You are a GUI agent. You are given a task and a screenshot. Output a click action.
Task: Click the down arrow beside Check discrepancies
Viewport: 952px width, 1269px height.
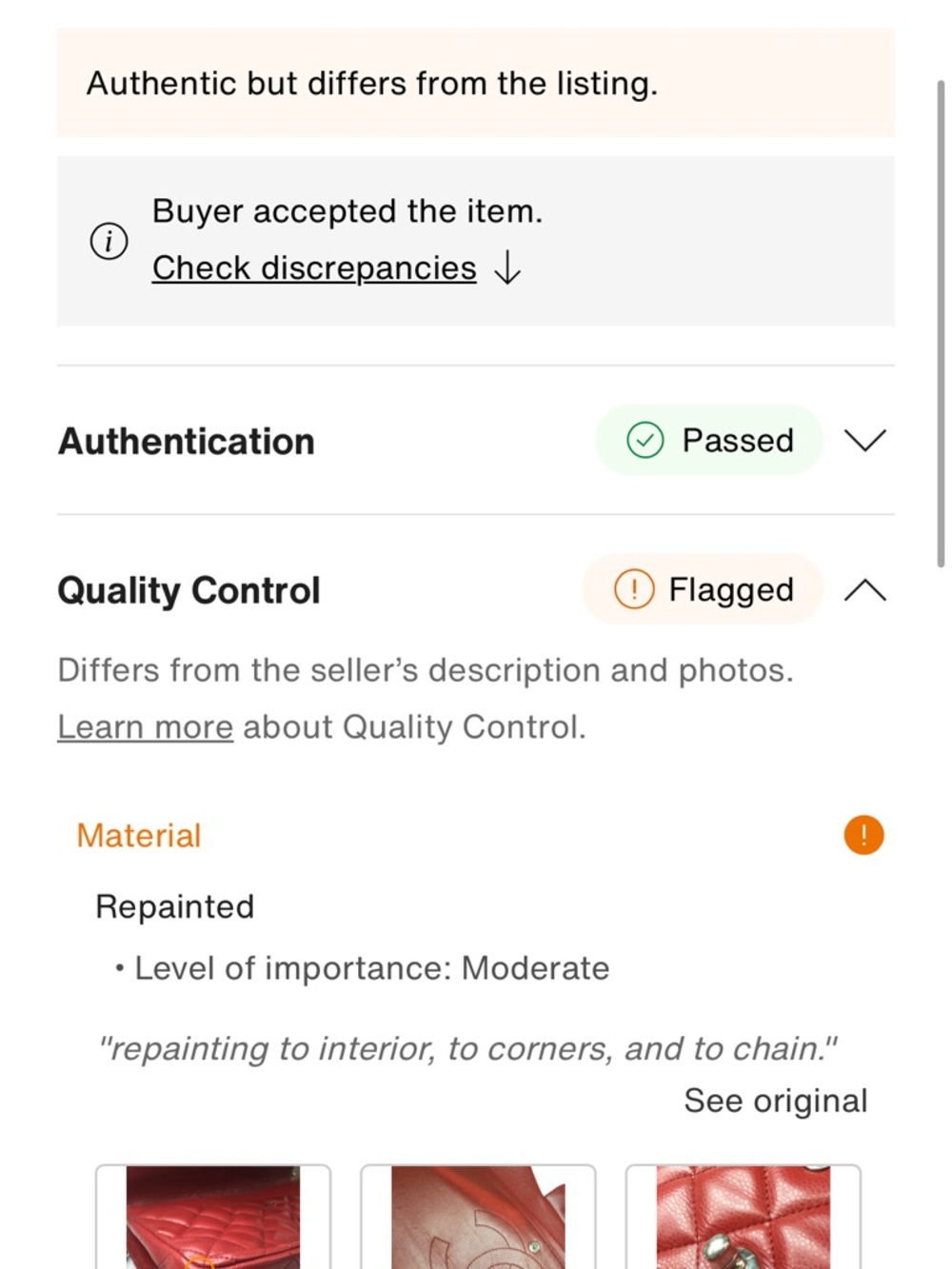pyautogui.click(x=507, y=268)
